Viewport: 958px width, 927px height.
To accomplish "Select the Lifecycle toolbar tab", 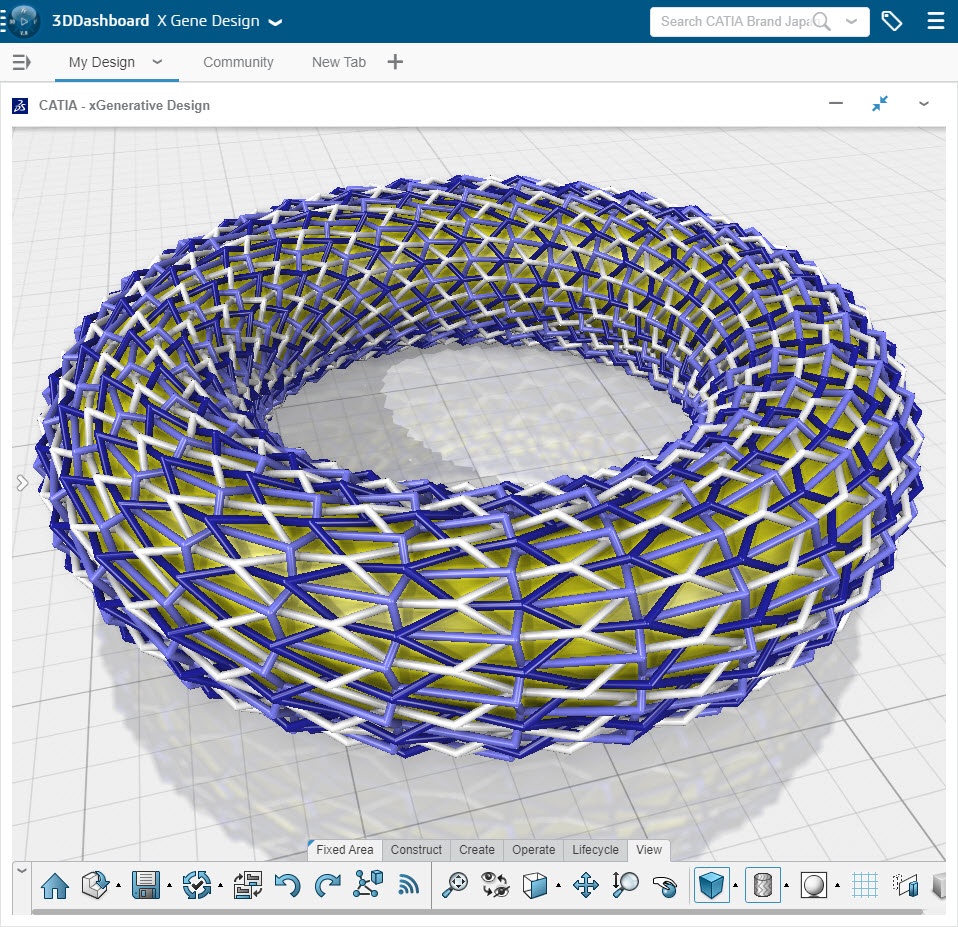I will click(x=595, y=849).
